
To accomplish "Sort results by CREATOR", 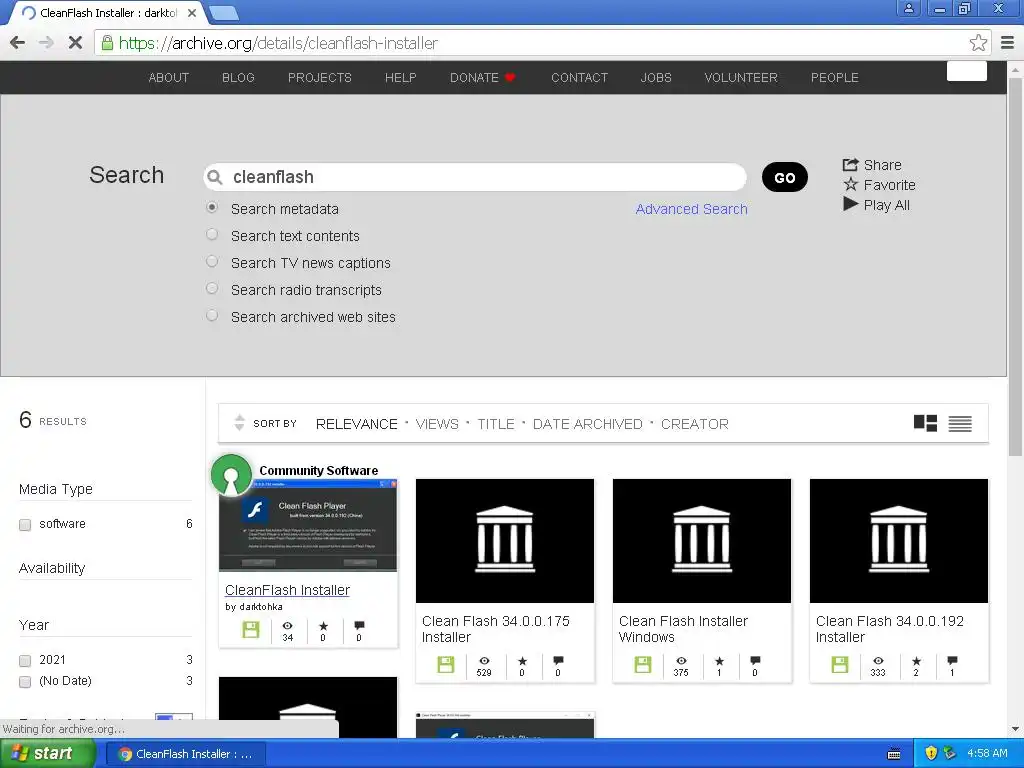I will pos(694,424).
